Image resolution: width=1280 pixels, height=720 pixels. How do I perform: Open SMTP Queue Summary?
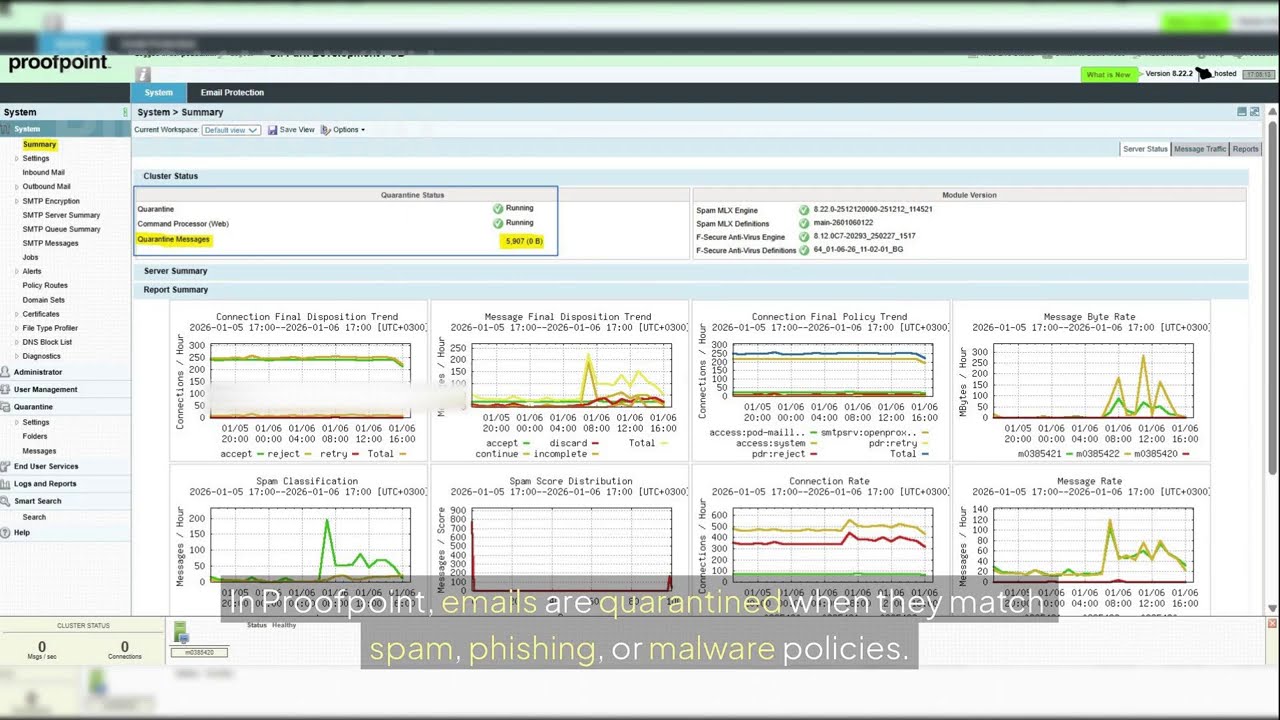point(61,229)
